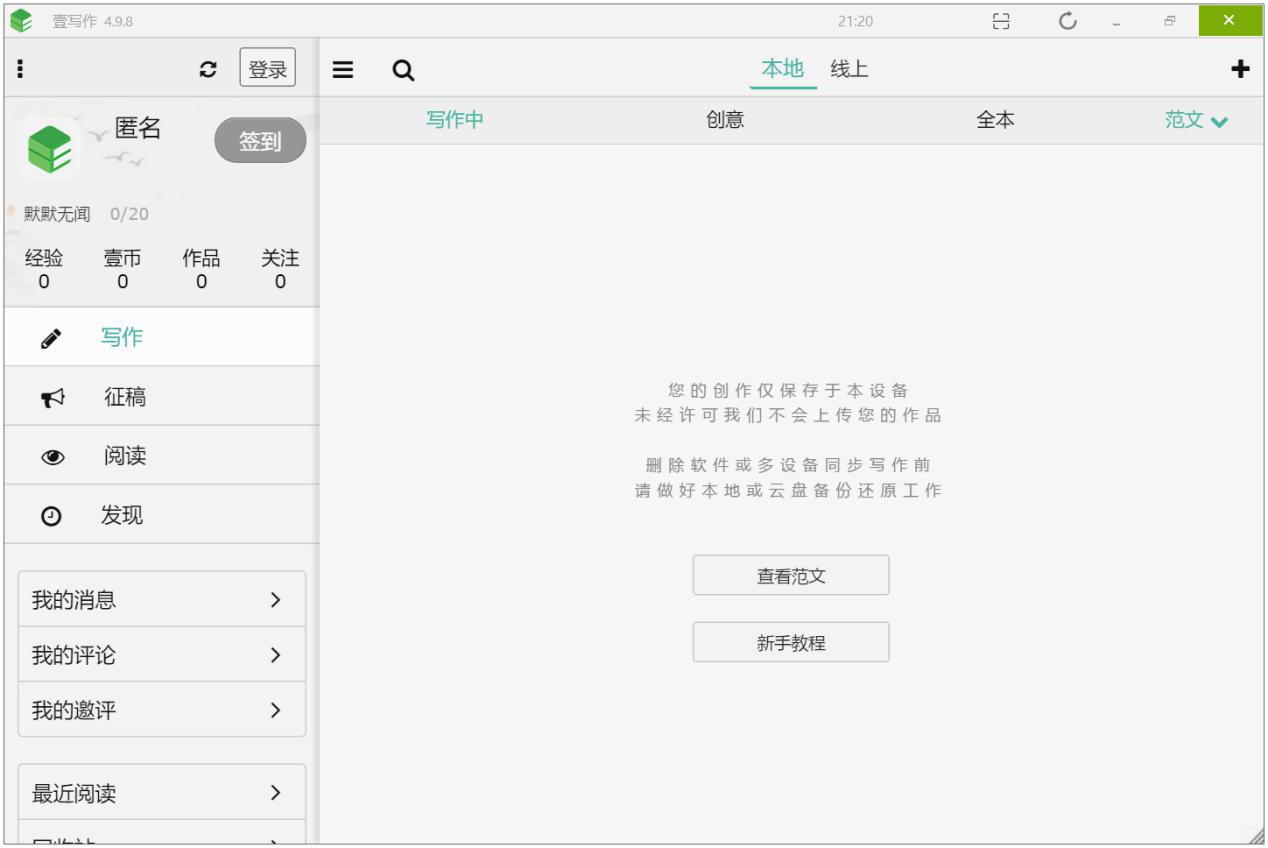The height and width of the screenshot is (848, 1268).
Task: Select the 创意 tab
Action: click(x=725, y=120)
